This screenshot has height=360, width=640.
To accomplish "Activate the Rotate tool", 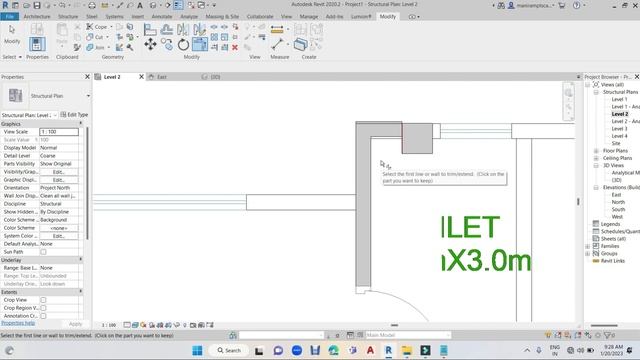I will coord(183,44).
